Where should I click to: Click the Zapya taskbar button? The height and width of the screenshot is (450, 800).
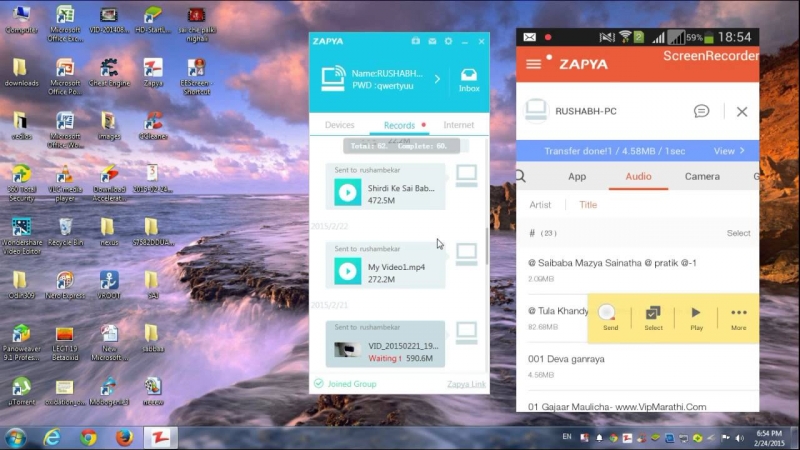(x=160, y=438)
